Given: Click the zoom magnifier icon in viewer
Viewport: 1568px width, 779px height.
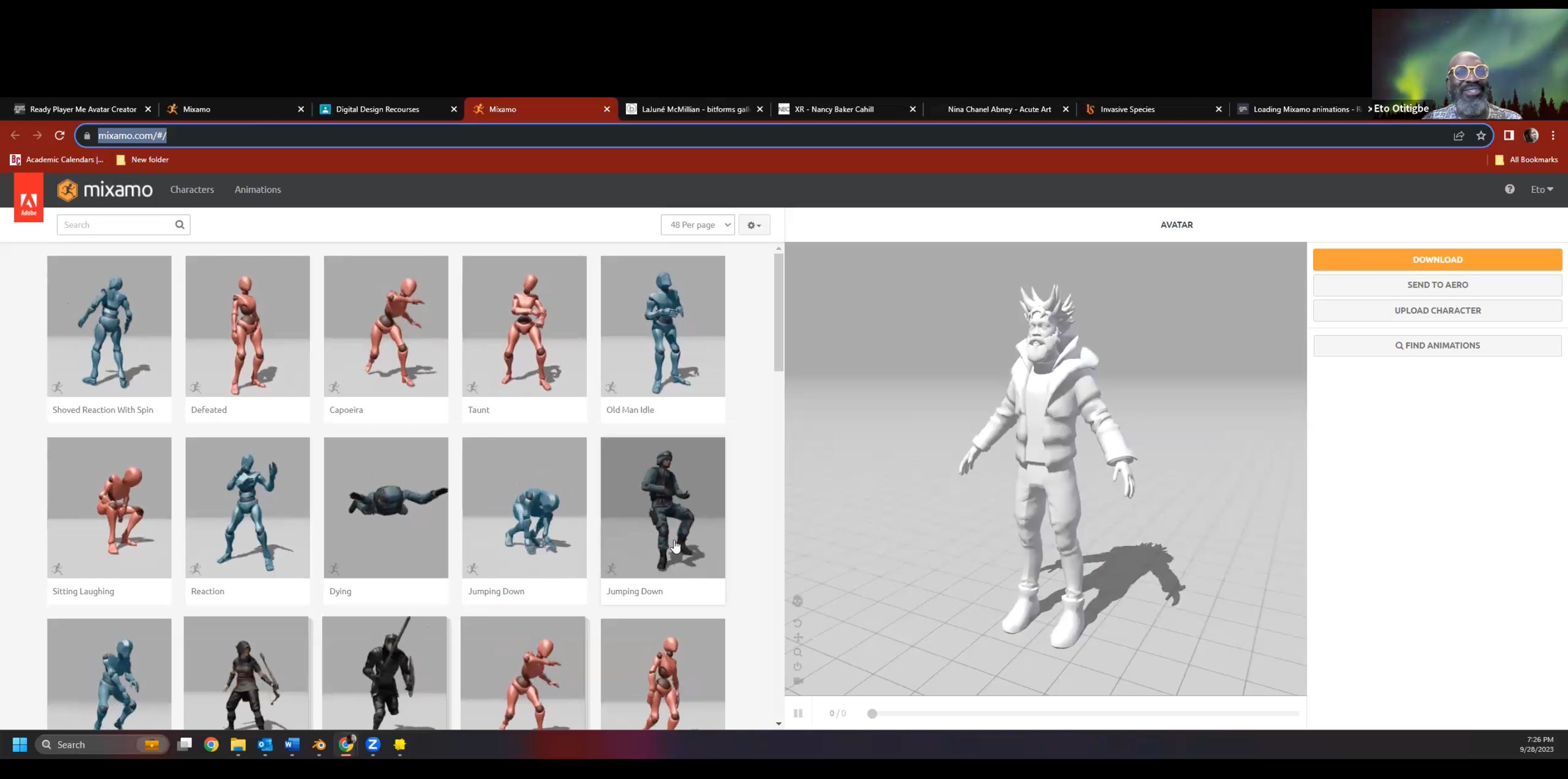Looking at the screenshot, I should (x=798, y=652).
